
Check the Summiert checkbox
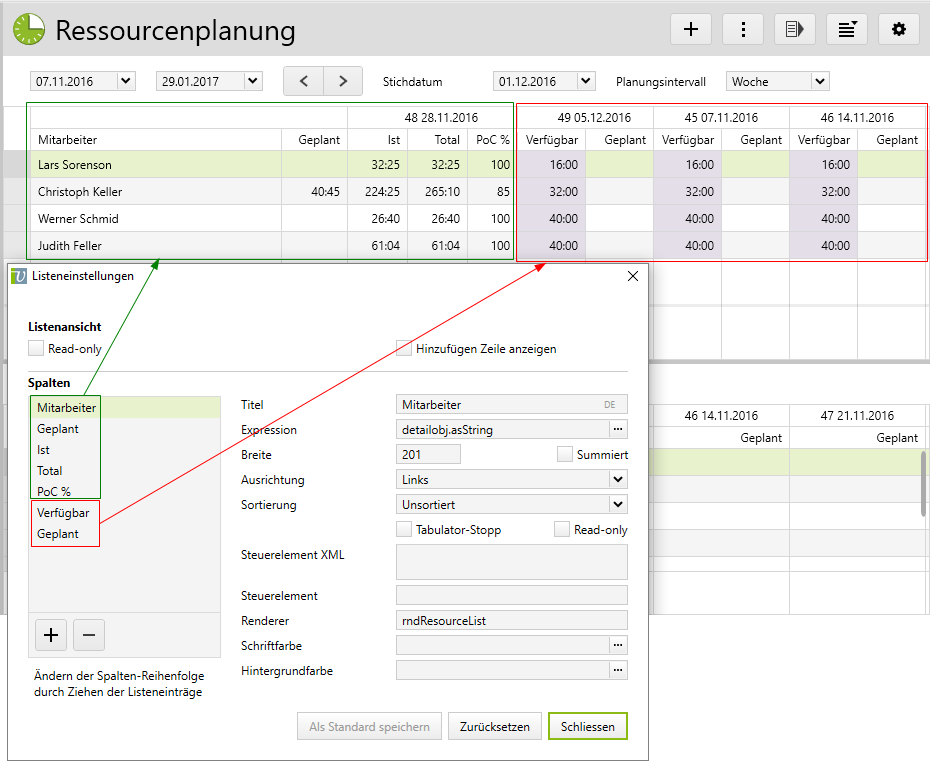565,454
